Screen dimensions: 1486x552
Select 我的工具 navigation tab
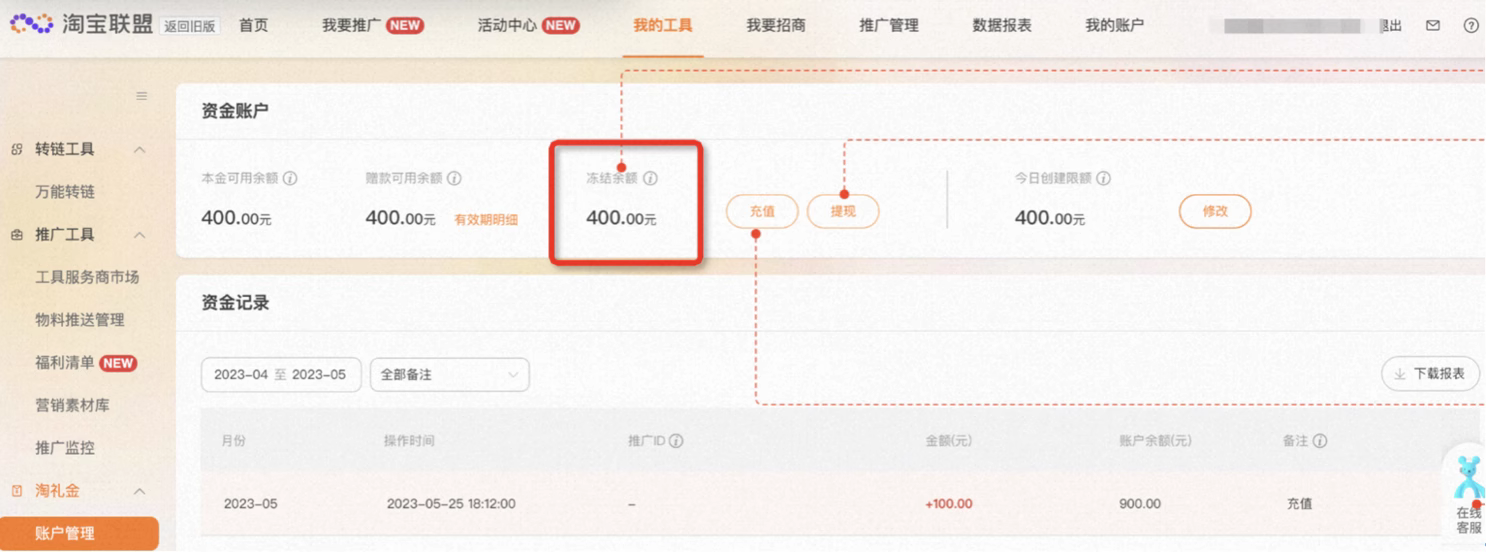(x=662, y=25)
